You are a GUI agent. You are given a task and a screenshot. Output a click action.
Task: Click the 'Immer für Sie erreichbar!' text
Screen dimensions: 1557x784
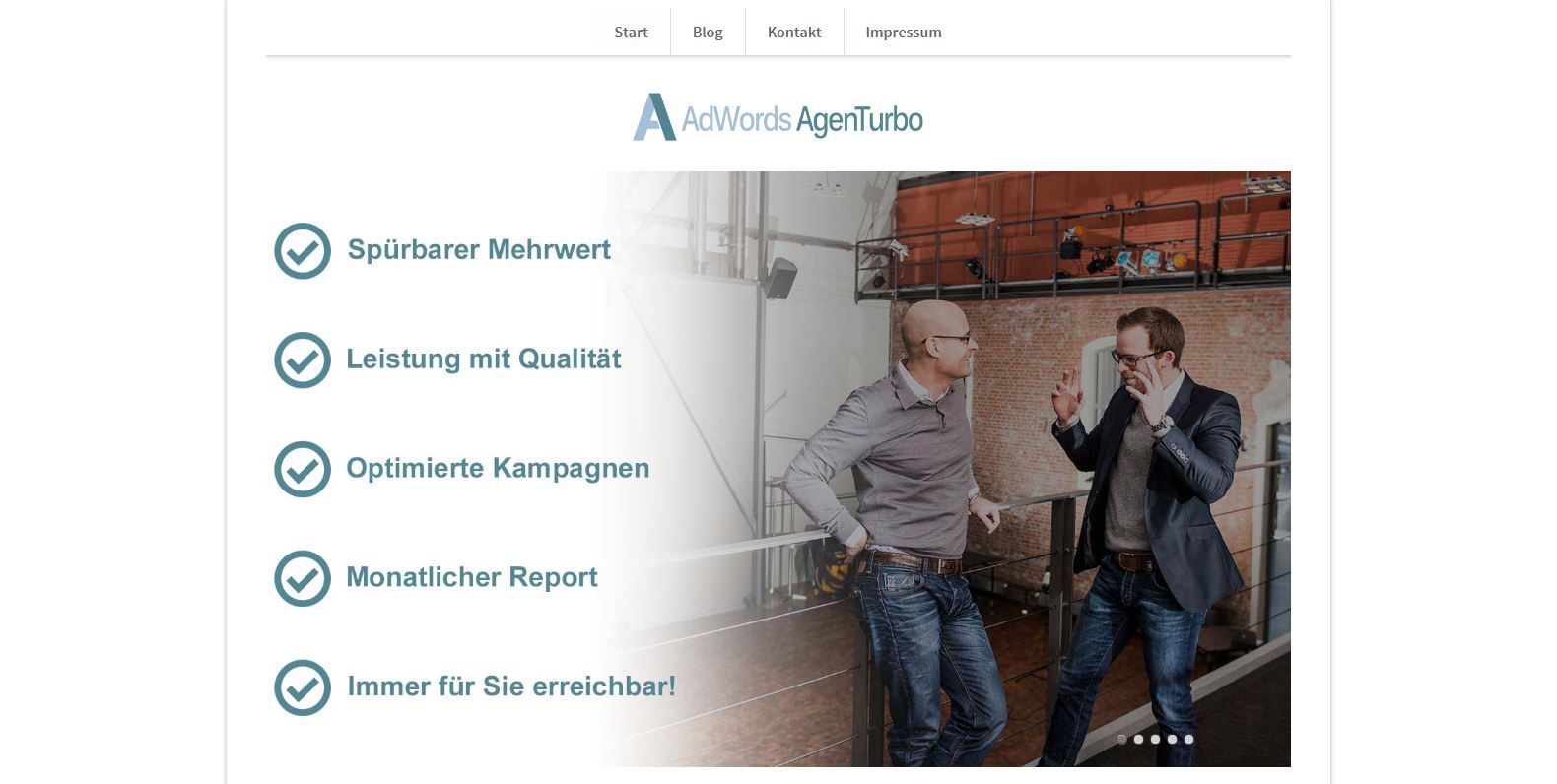(x=511, y=686)
